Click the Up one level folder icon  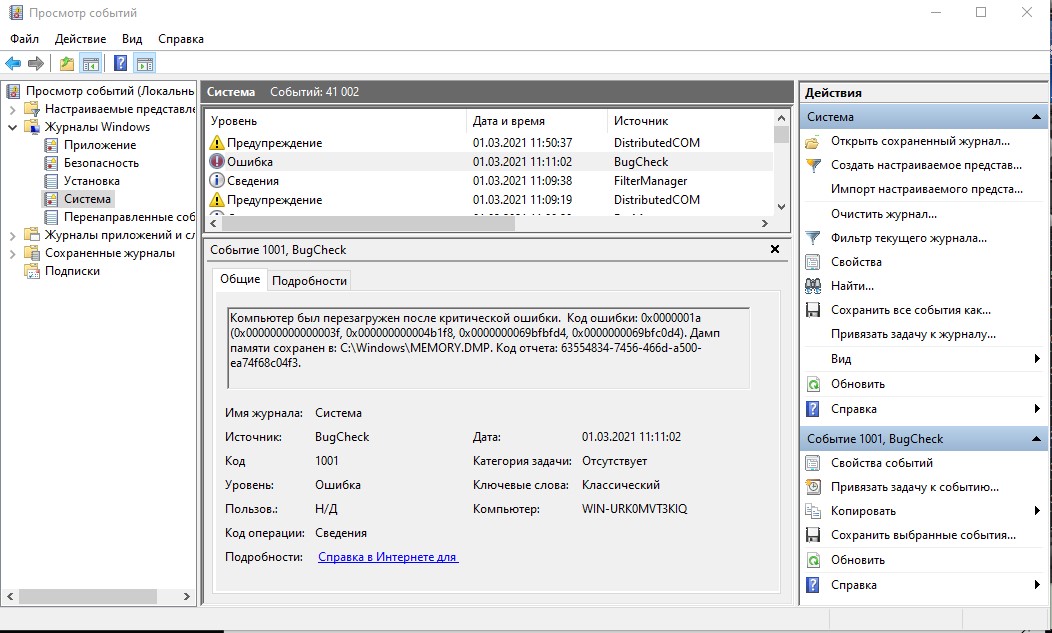point(66,64)
